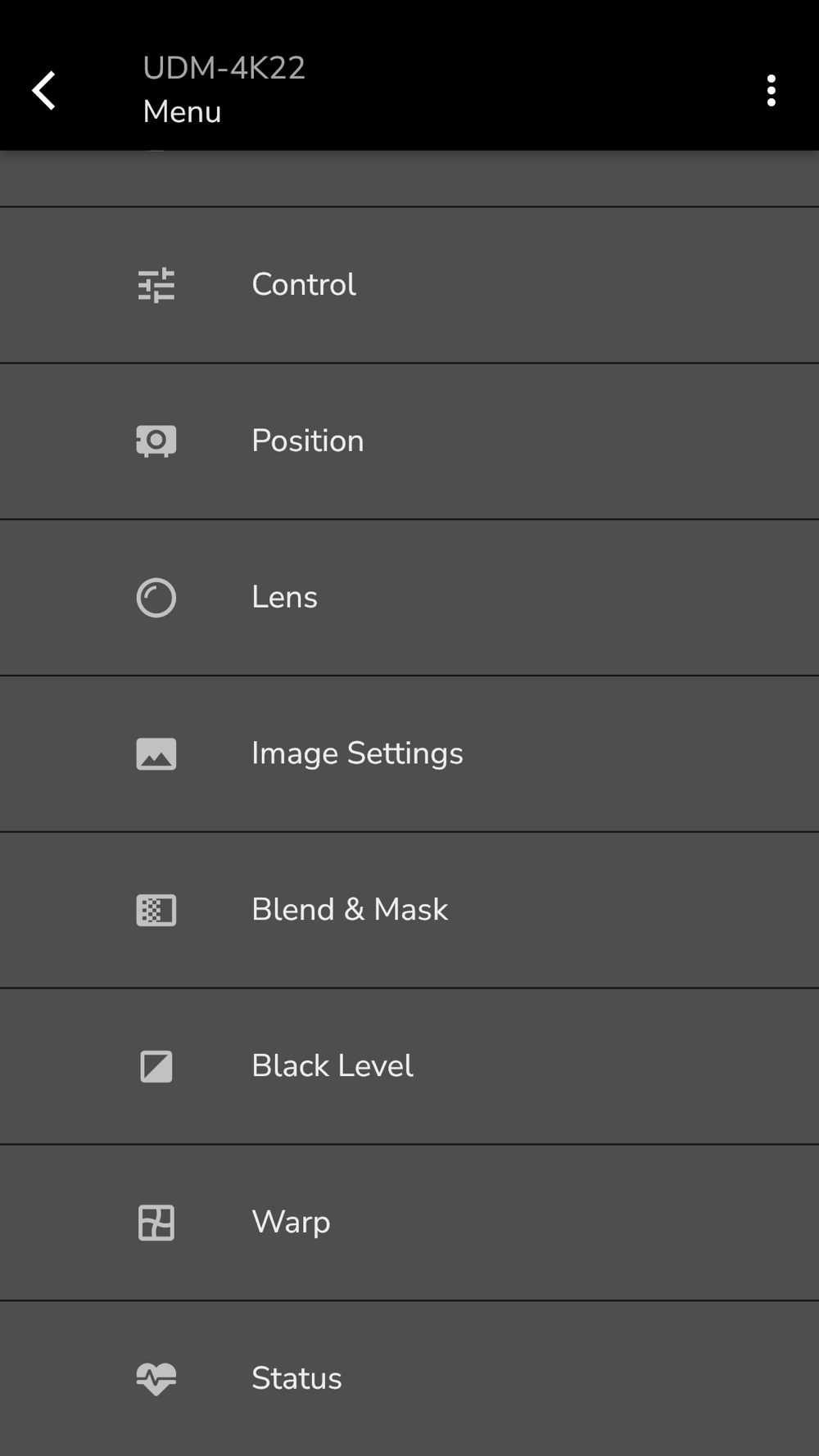Open the Control menu item
The height and width of the screenshot is (1456, 819).
[x=304, y=285]
